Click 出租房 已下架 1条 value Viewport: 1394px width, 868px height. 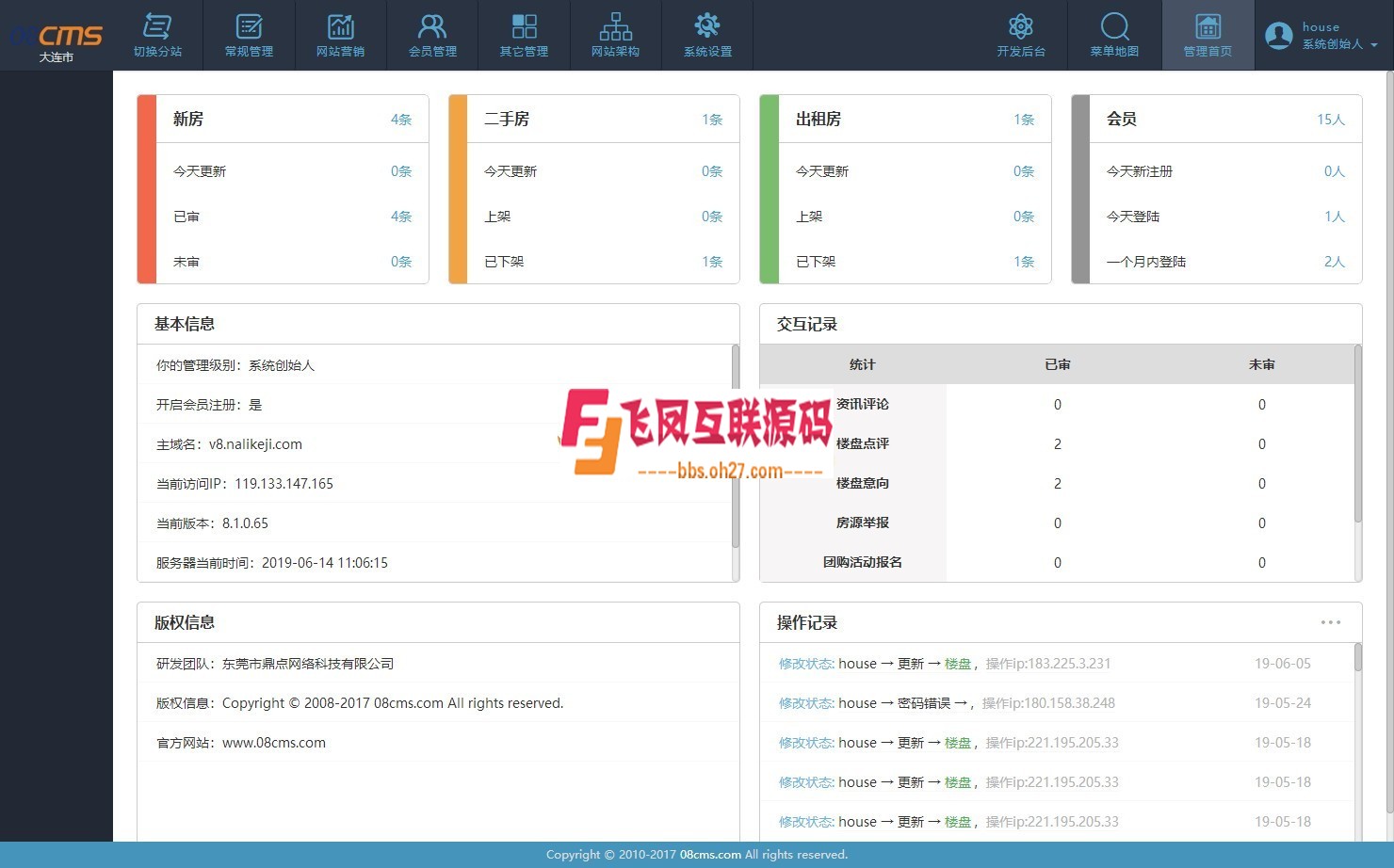(1024, 262)
